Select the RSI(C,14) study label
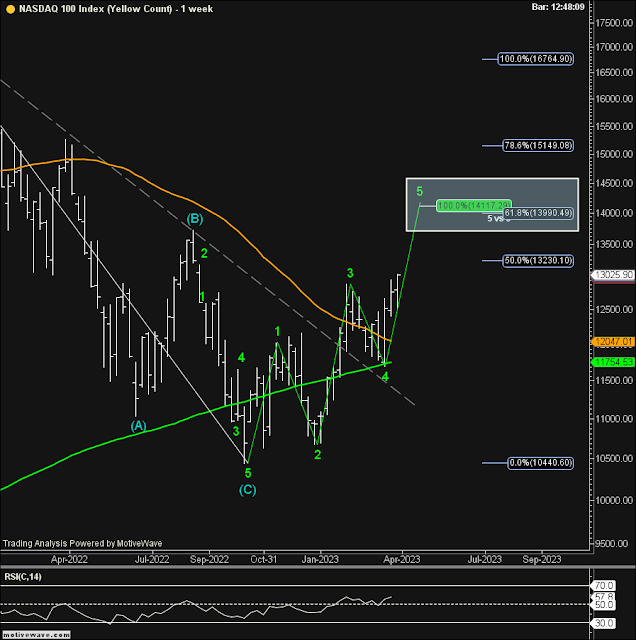Image resolution: width=636 pixels, height=640 pixels. pyautogui.click(x=23, y=577)
